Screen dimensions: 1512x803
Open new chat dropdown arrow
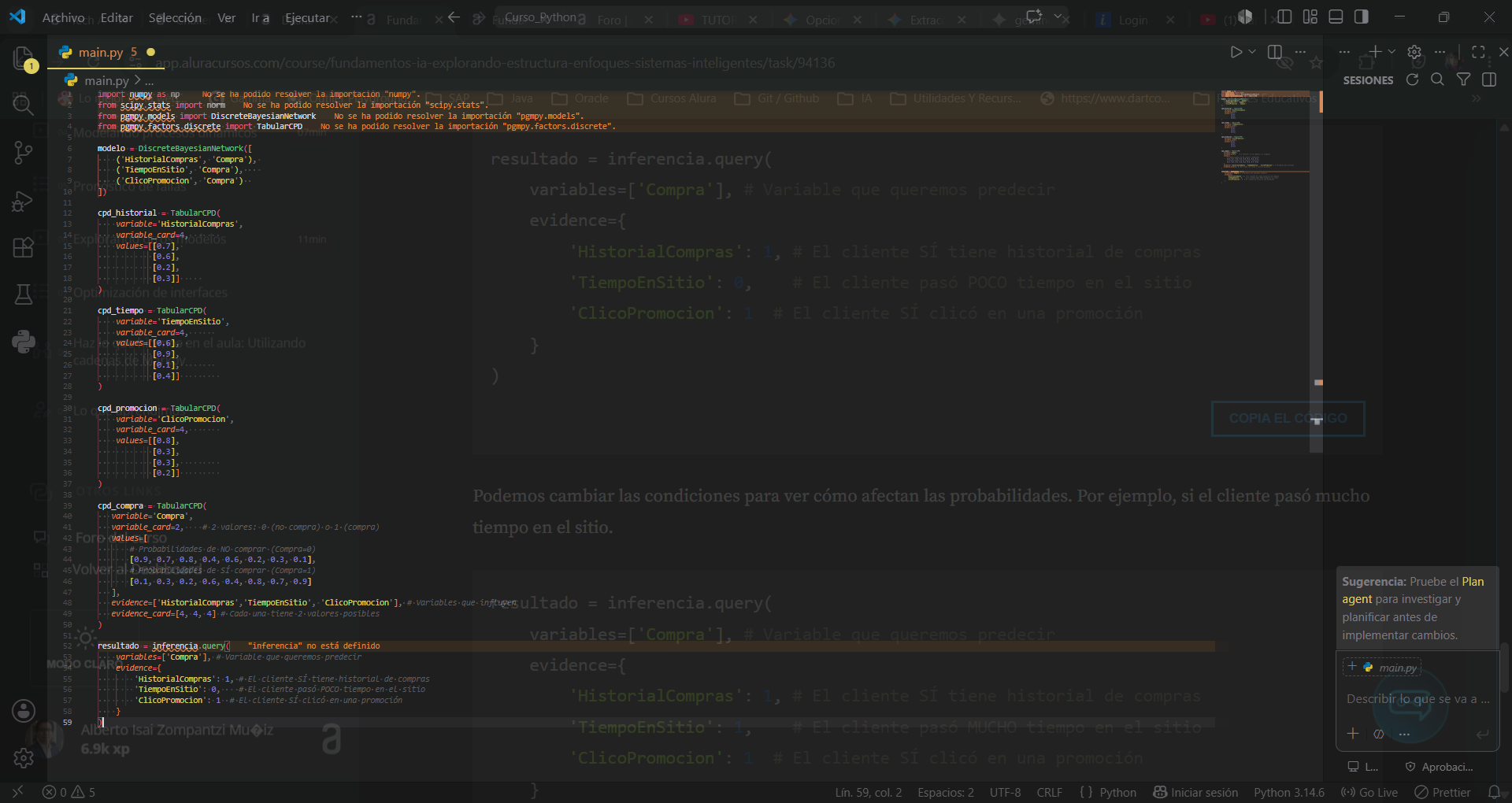(x=1392, y=51)
